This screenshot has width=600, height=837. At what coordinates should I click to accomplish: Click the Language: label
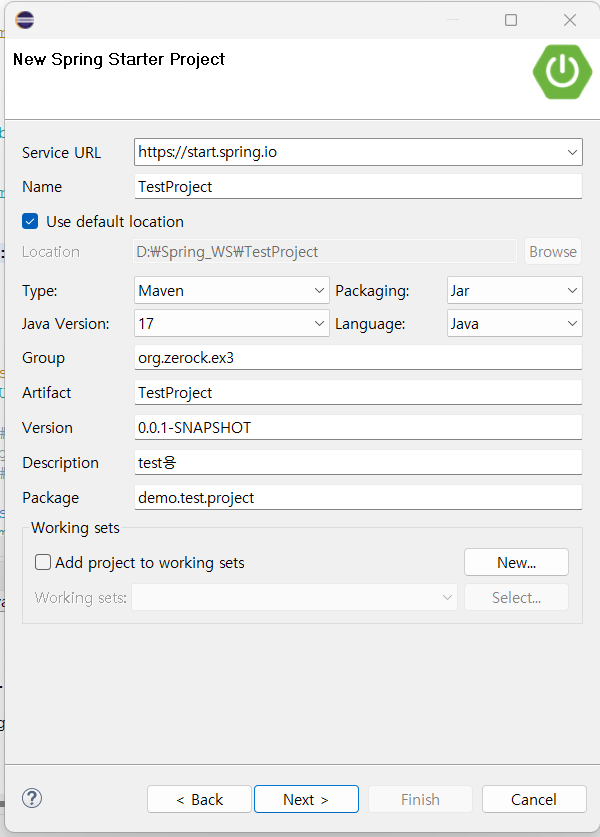370,324
